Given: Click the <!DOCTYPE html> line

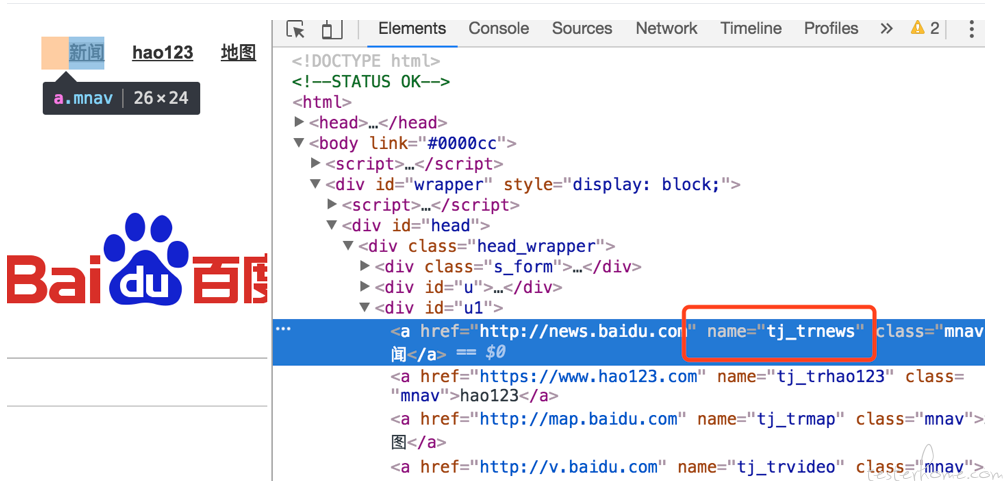Looking at the screenshot, I should (x=366, y=62).
